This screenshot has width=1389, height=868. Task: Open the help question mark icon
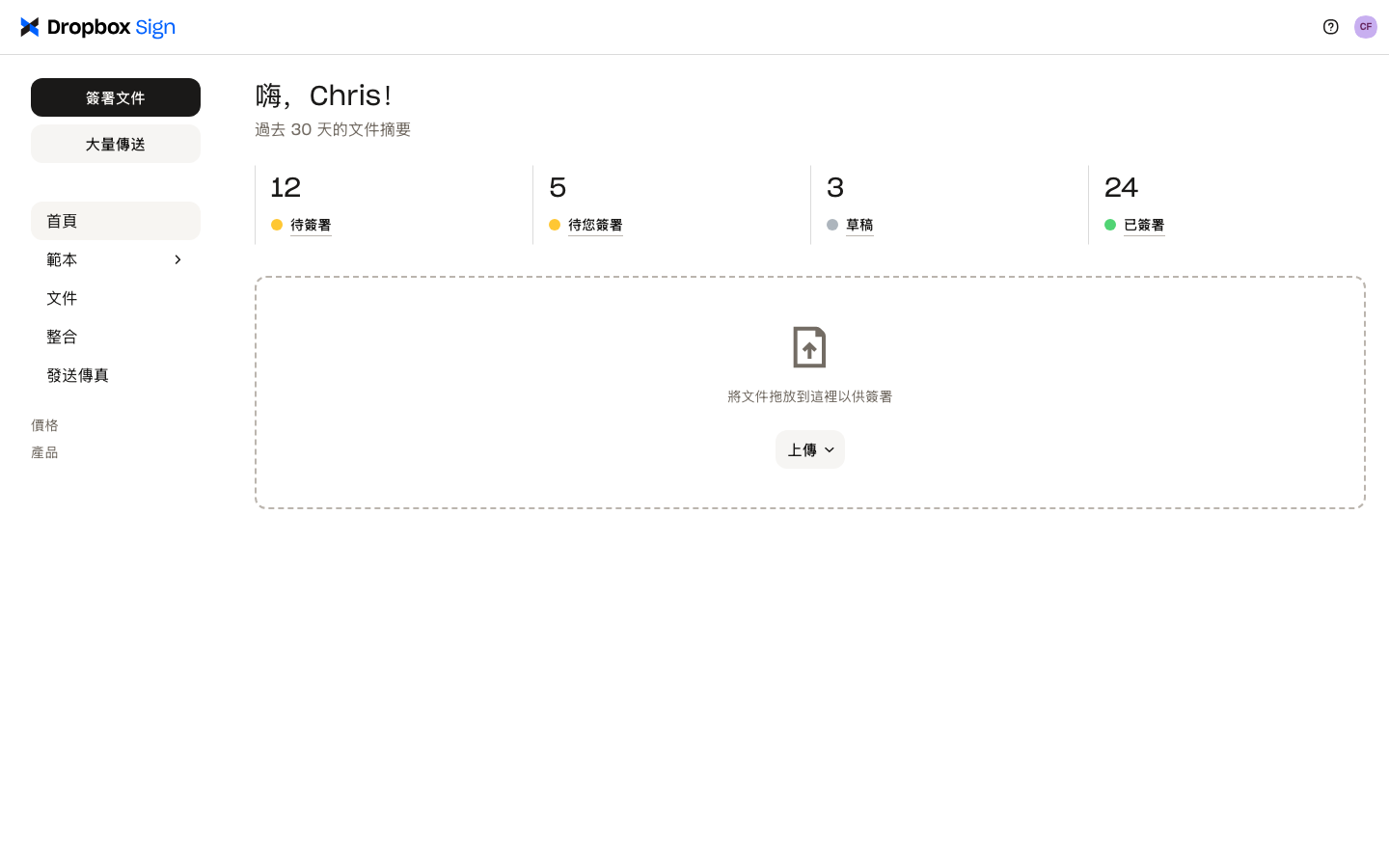1330,27
